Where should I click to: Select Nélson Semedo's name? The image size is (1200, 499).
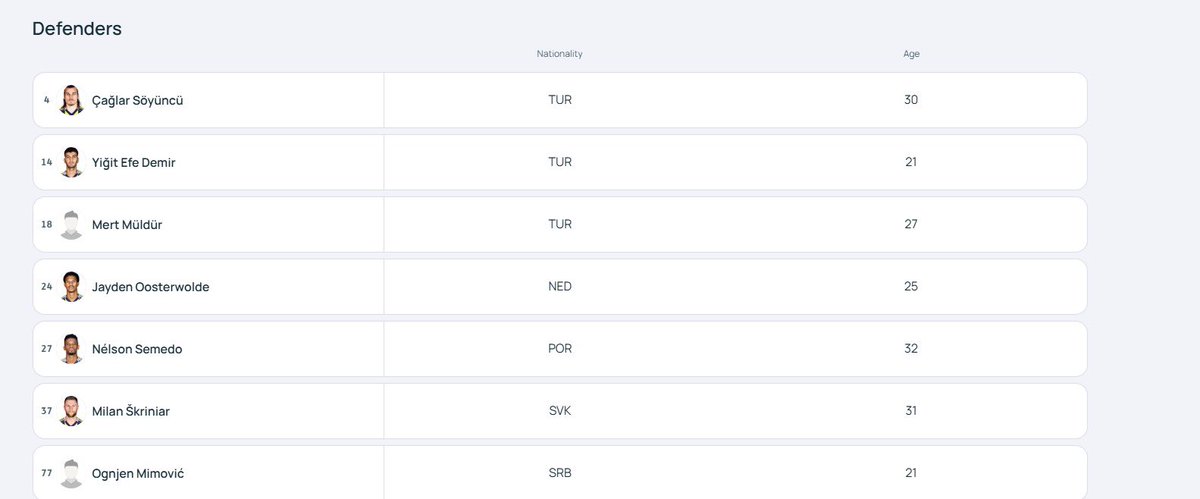(x=137, y=348)
